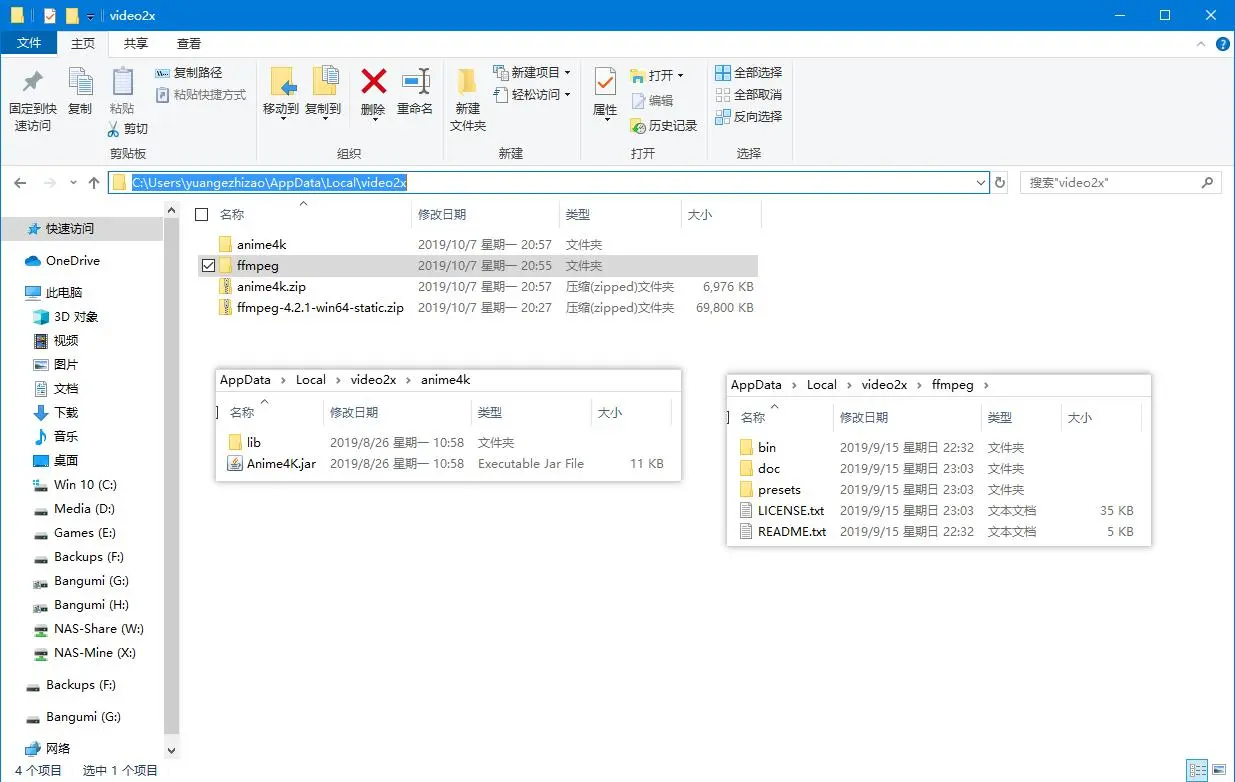Click Pin to Quick access (固定到快速访问) icon
1235x782 pixels.
coord(33,82)
